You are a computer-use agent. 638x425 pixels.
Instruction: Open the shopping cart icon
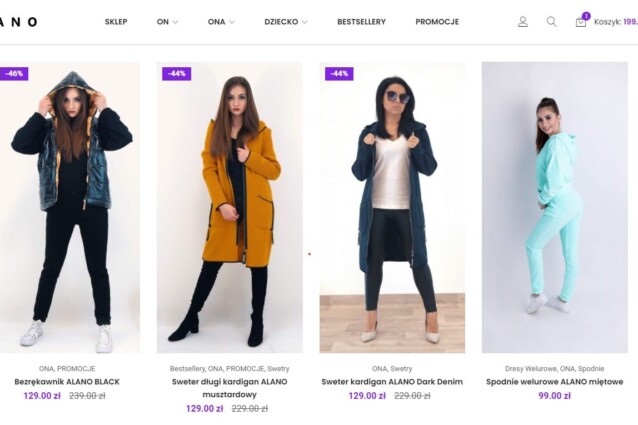pos(581,21)
